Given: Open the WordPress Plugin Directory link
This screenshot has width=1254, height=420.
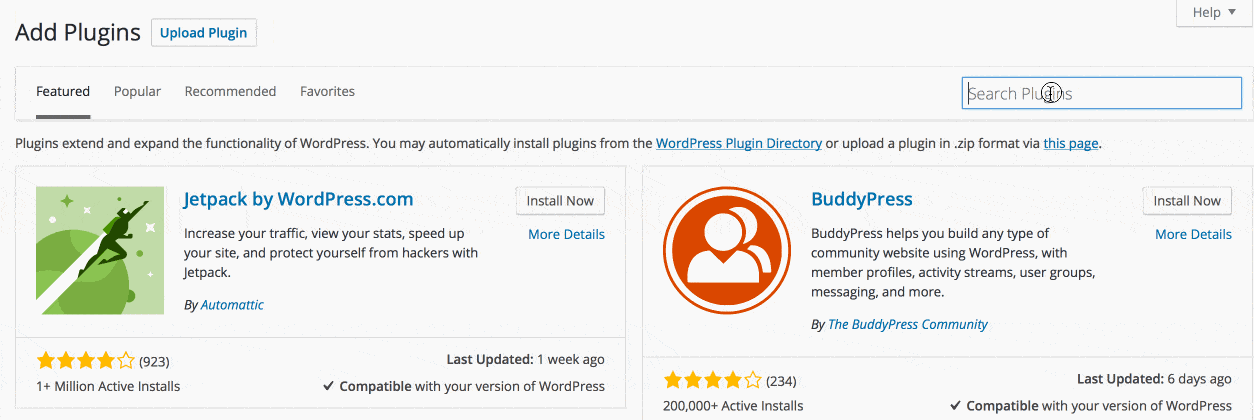Looking at the screenshot, I should pos(739,143).
